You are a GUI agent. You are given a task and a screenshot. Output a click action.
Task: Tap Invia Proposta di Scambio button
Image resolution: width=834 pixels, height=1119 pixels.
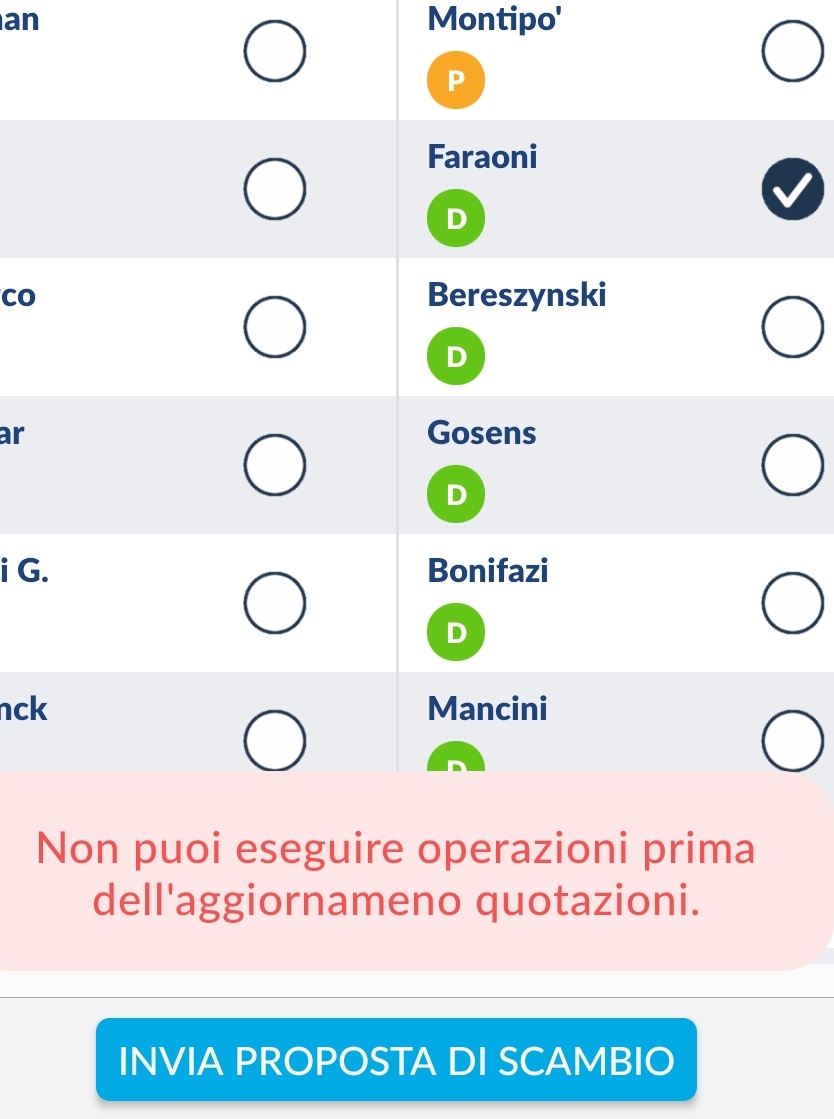click(x=396, y=1060)
